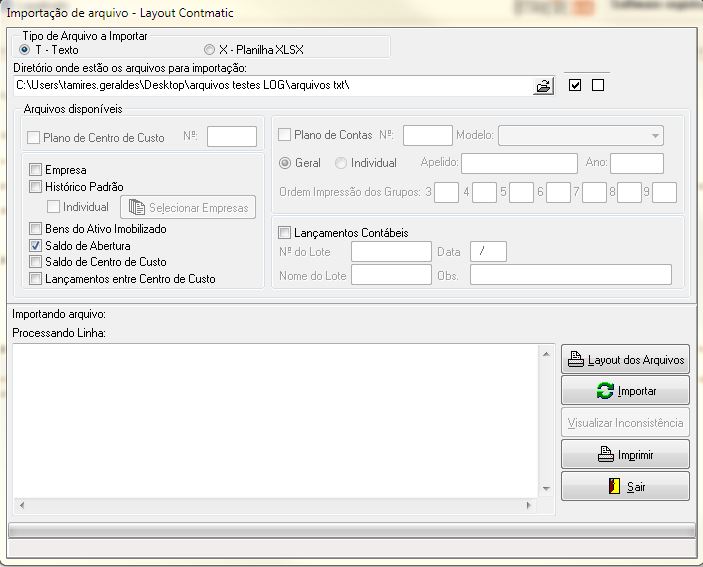Open the folder browse icon beside directory path
703x567 pixels.
[x=543, y=86]
